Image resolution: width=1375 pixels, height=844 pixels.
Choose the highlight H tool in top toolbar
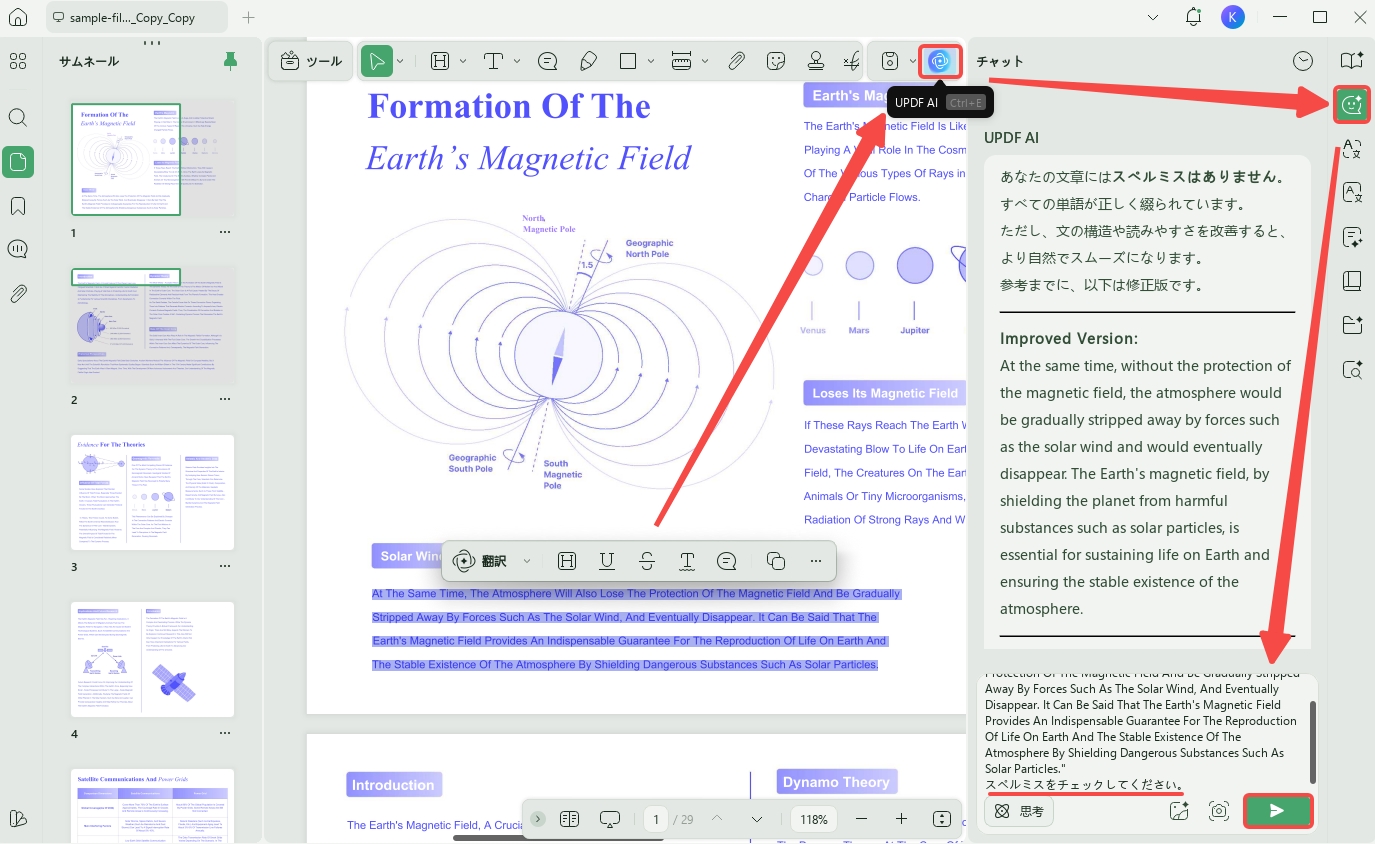point(440,61)
